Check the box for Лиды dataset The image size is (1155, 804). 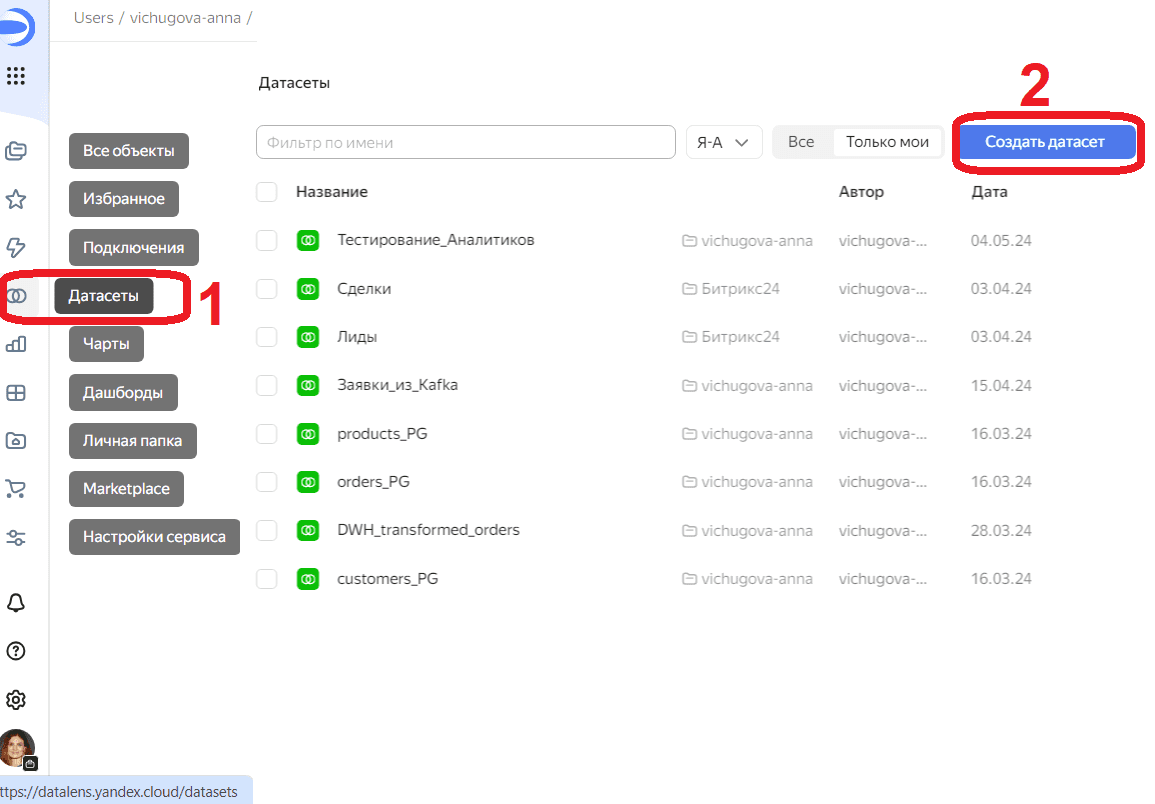[267, 337]
